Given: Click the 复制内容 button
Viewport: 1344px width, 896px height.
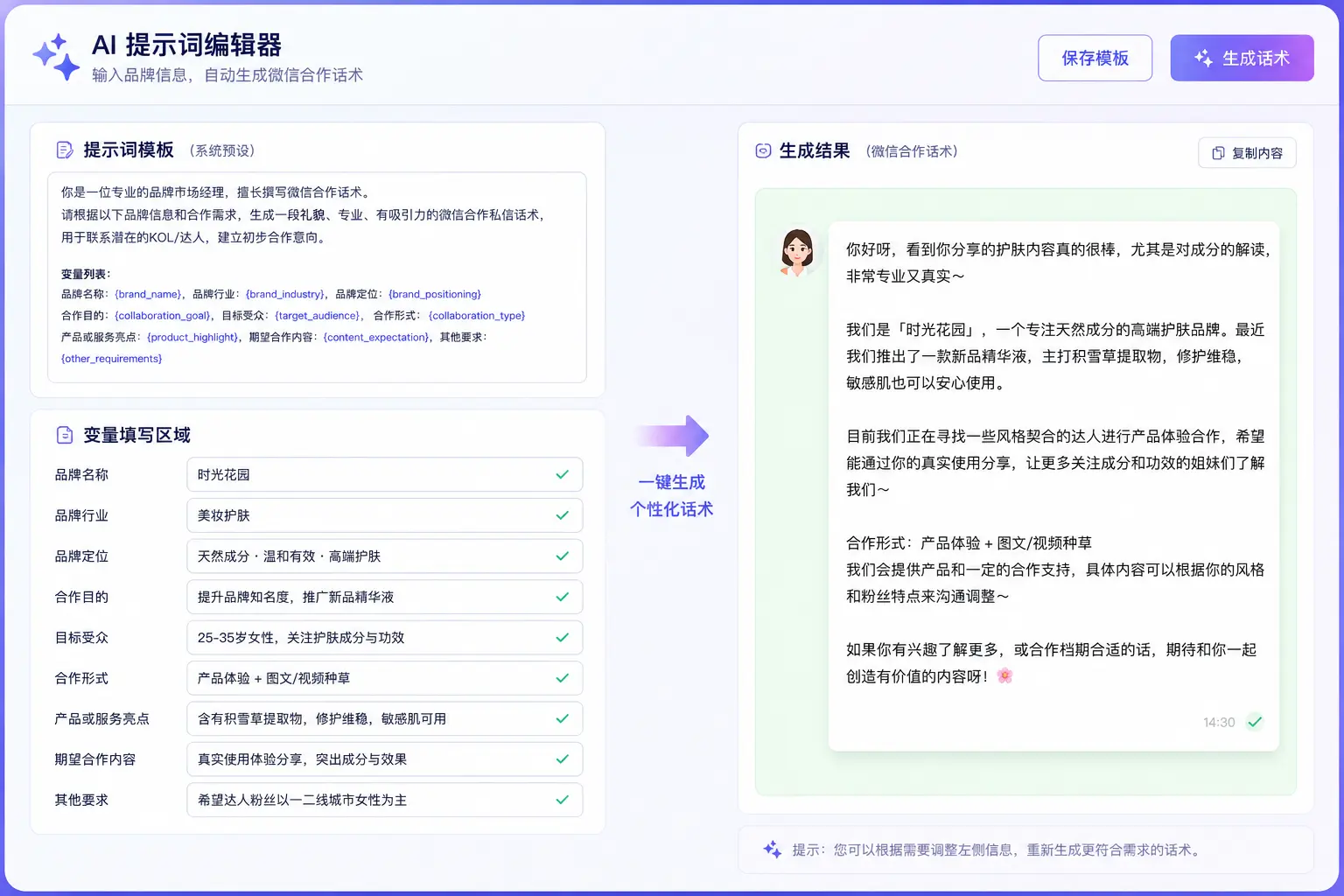Looking at the screenshot, I should coord(1247,153).
